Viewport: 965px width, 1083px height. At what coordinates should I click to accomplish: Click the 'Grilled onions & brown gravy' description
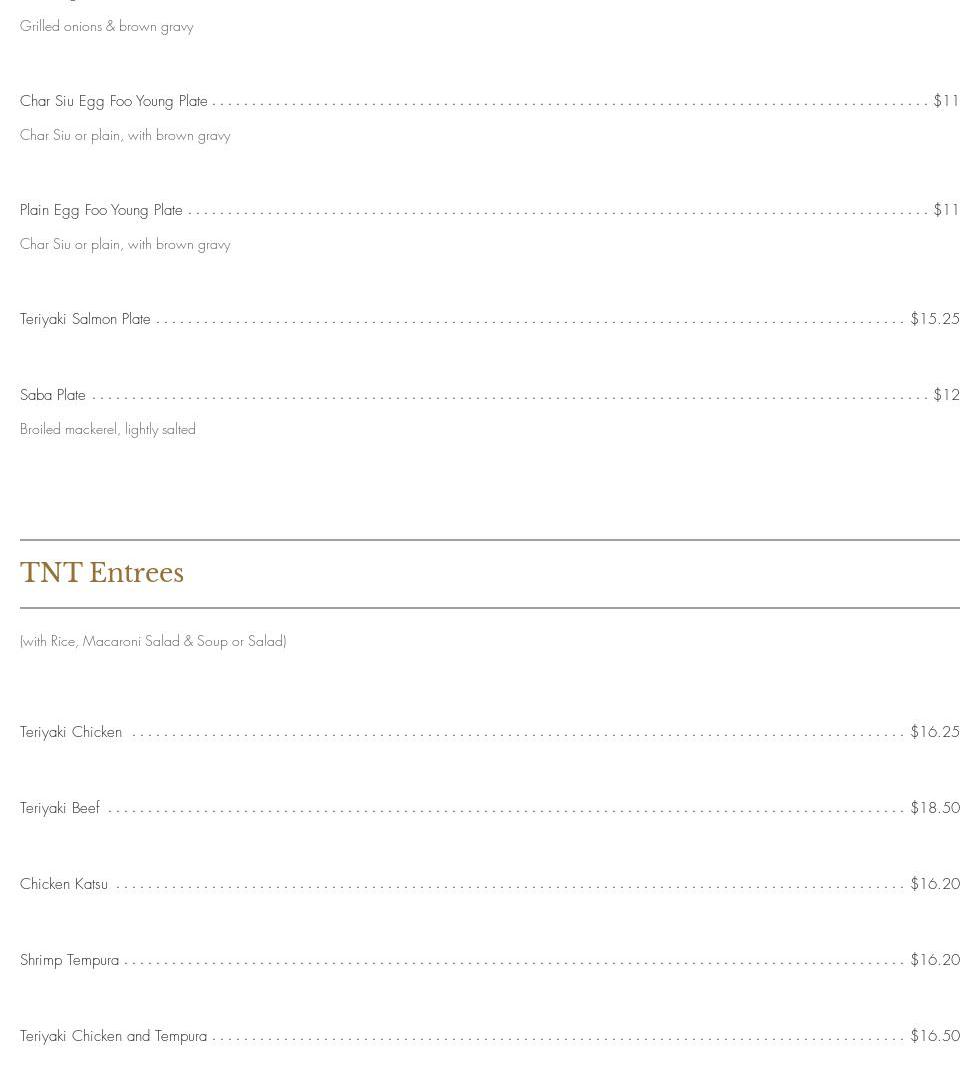point(107,26)
